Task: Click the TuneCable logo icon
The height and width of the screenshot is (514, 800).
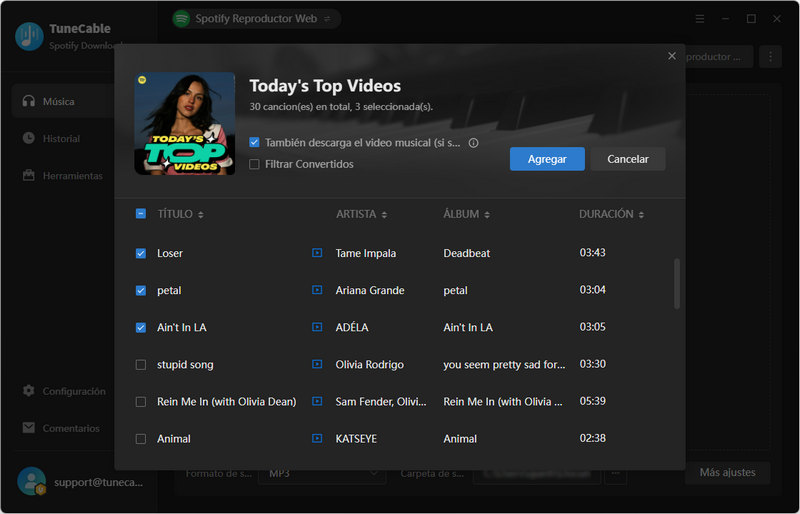Action: coord(29,36)
